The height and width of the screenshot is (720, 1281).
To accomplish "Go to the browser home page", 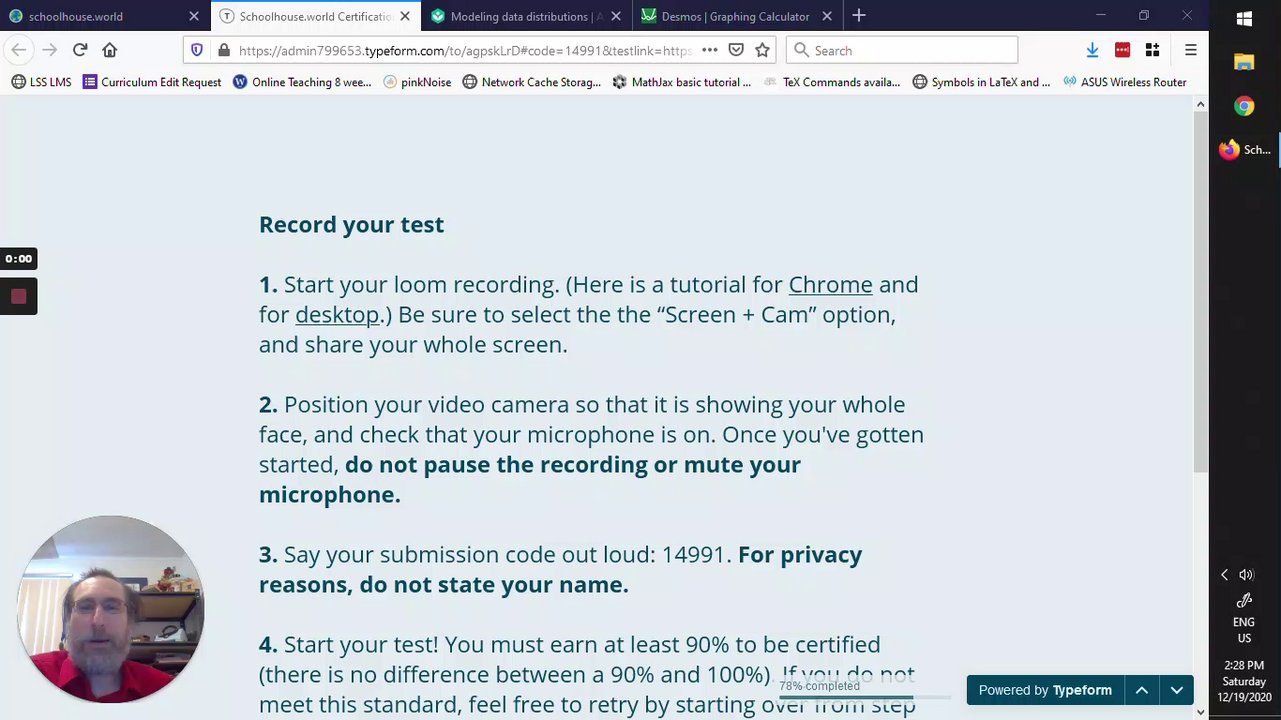I will tap(110, 50).
